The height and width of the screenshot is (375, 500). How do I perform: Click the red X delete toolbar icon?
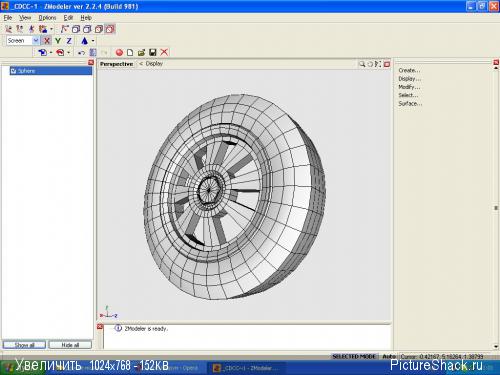[164, 52]
